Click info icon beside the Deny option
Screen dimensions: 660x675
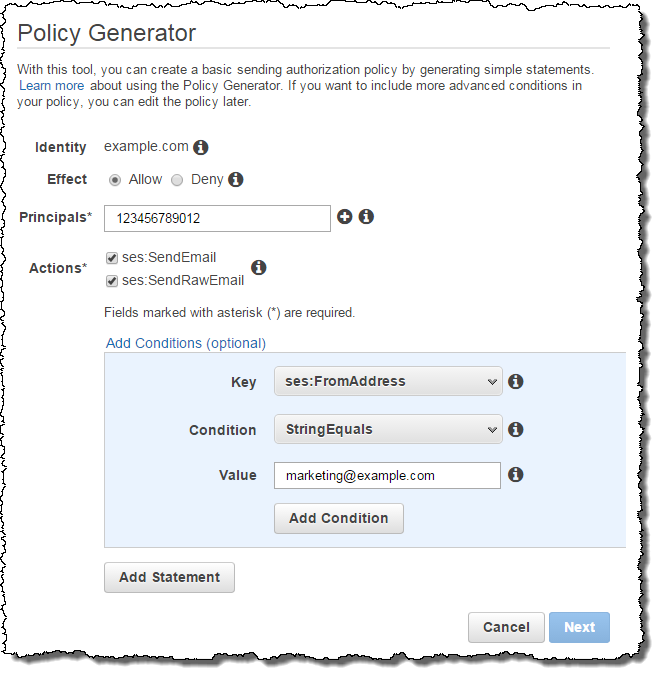tap(236, 180)
